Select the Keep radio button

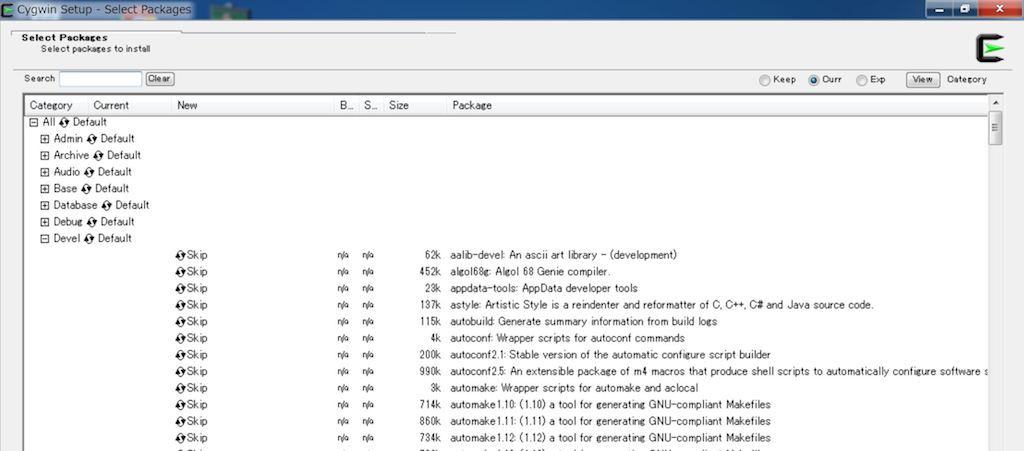click(x=764, y=80)
